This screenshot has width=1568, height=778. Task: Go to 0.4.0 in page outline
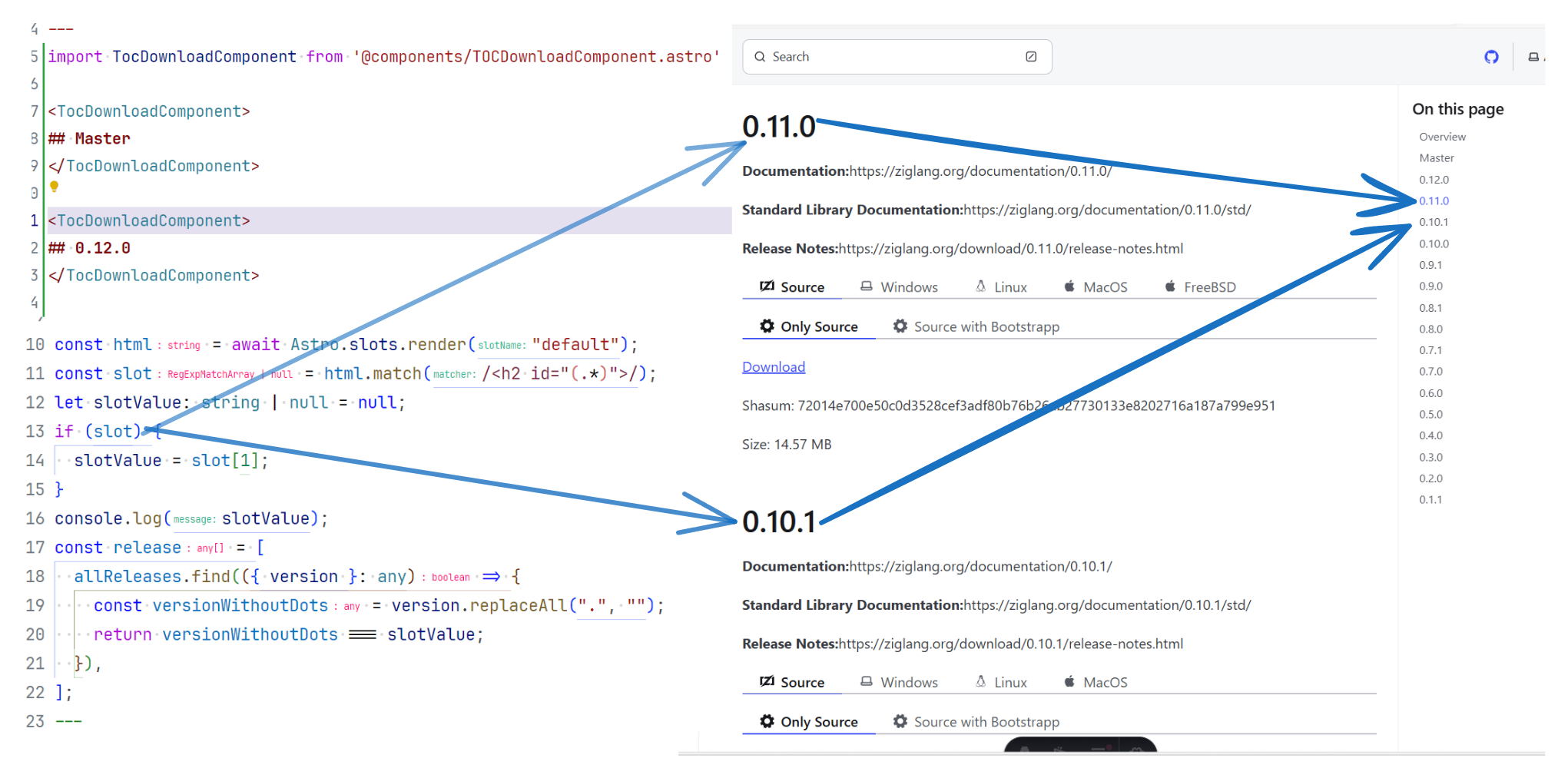pyautogui.click(x=1430, y=435)
